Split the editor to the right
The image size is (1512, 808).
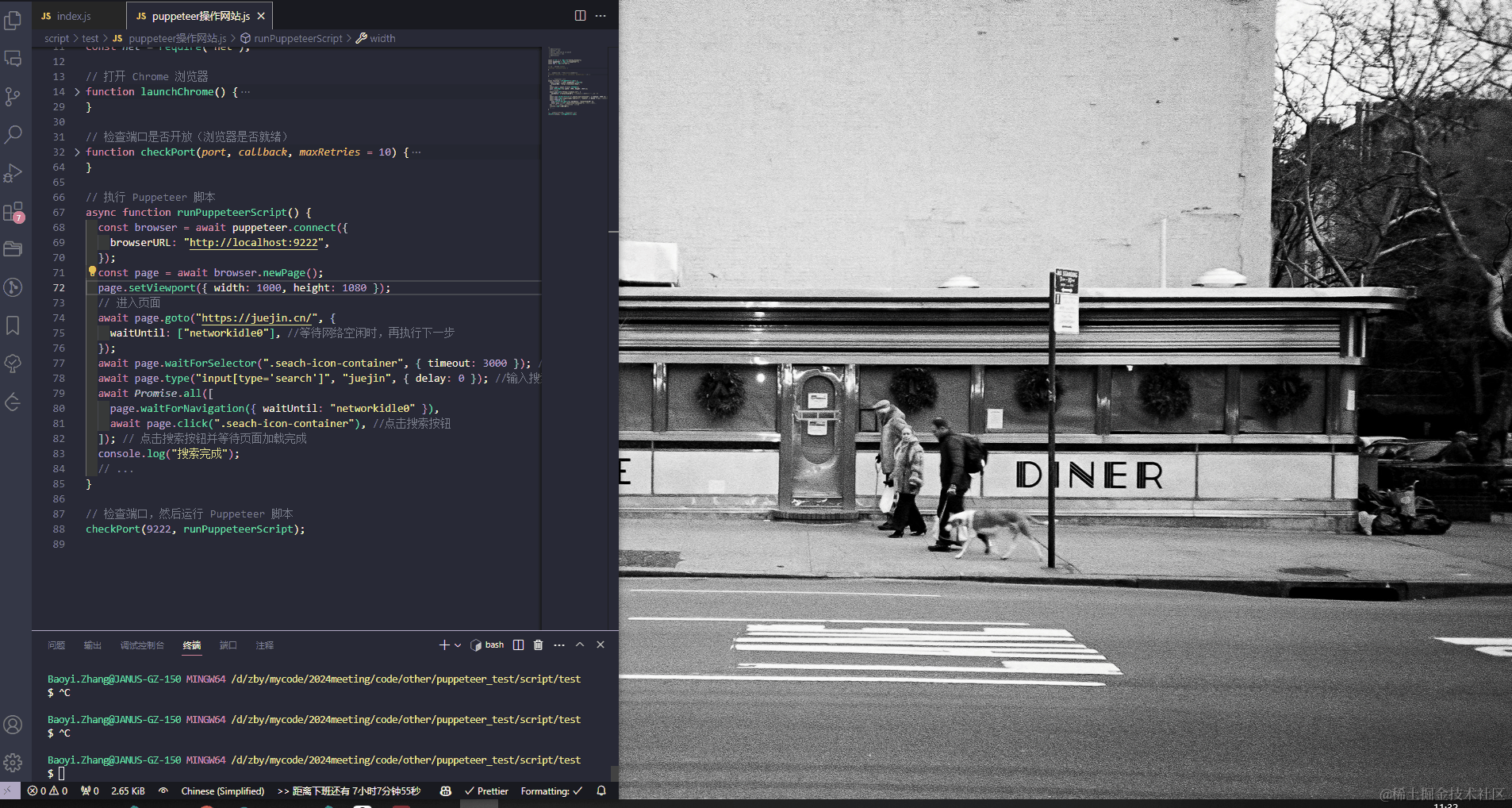[x=581, y=16]
